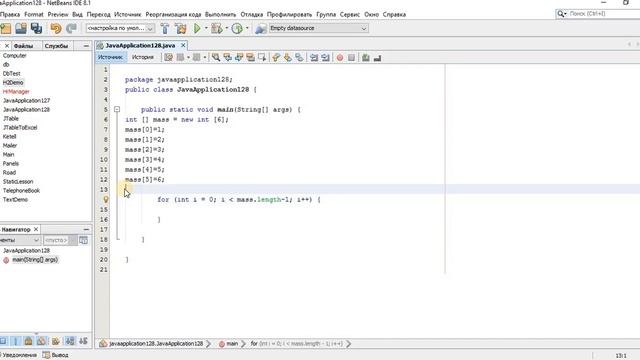The width and height of the screenshot is (640, 360).
Task: Toggle highlight search results in editor
Action: pyautogui.click(x=250, y=58)
